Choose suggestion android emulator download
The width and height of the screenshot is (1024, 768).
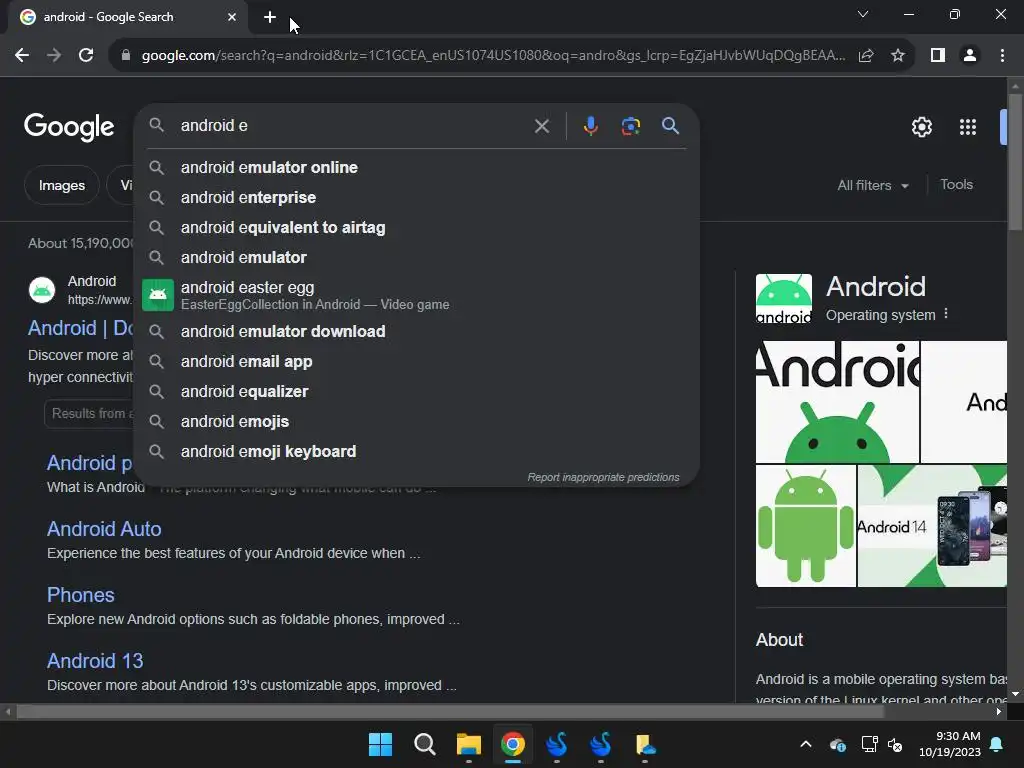coord(416,331)
